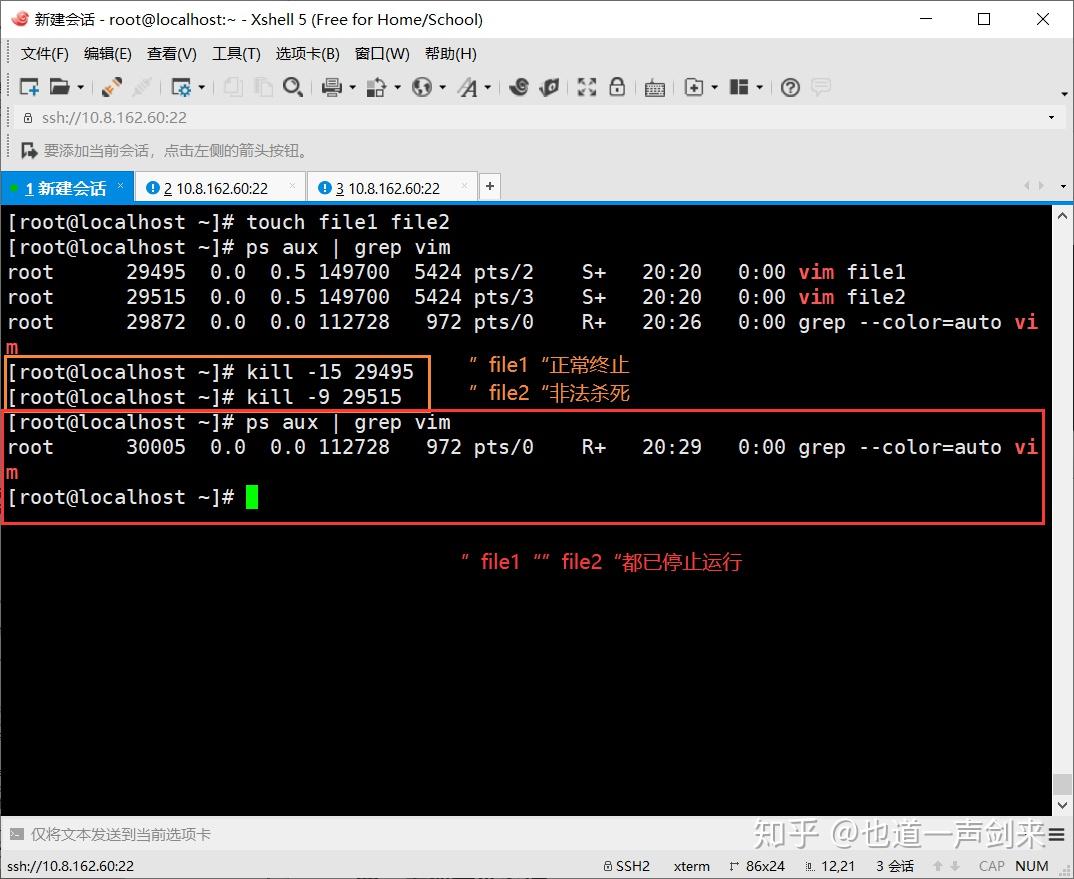The image size is (1074, 879).
Task: Click the file transfer icon
Action: 376,87
